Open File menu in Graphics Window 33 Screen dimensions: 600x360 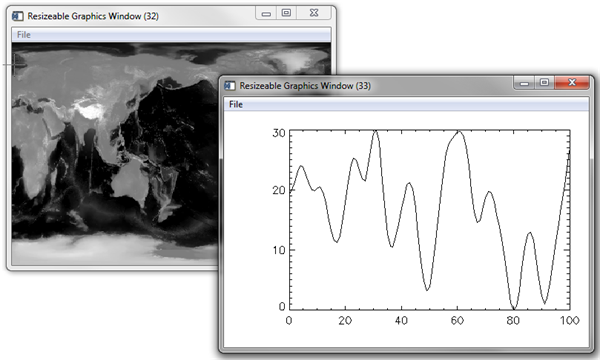[236, 104]
